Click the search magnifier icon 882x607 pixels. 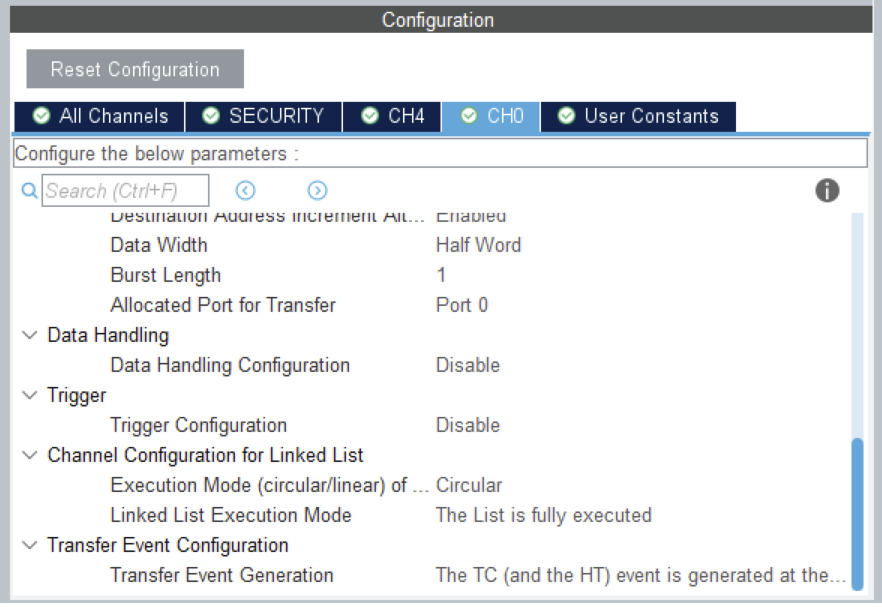(29, 191)
